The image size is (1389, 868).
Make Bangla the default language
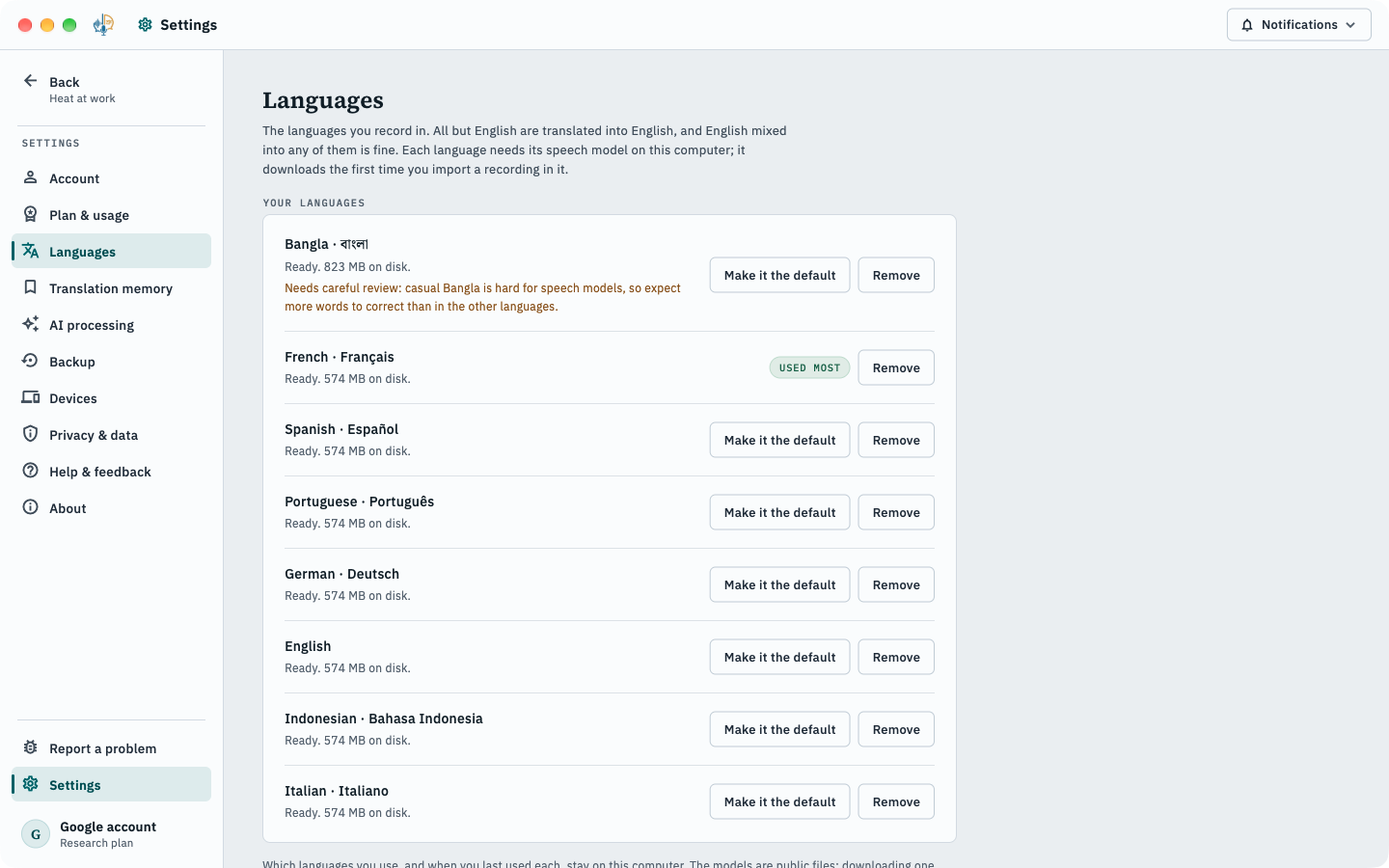(779, 275)
